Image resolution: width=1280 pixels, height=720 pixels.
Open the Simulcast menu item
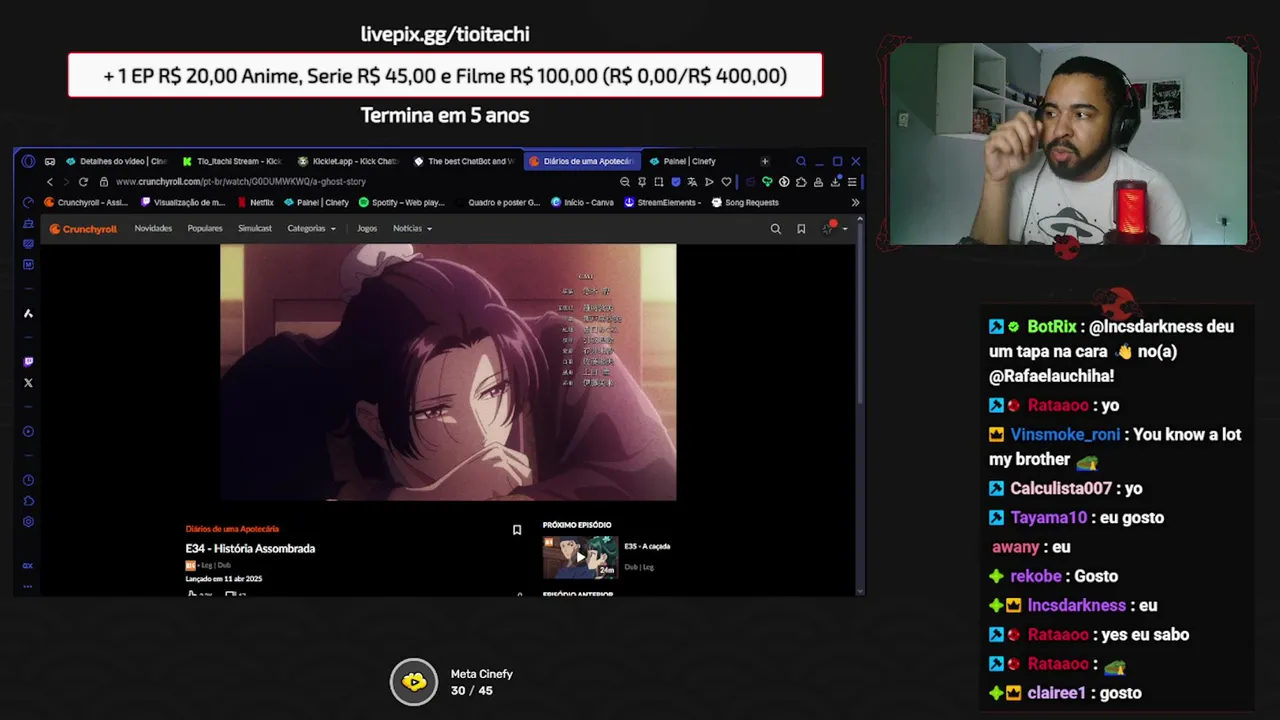coord(255,228)
